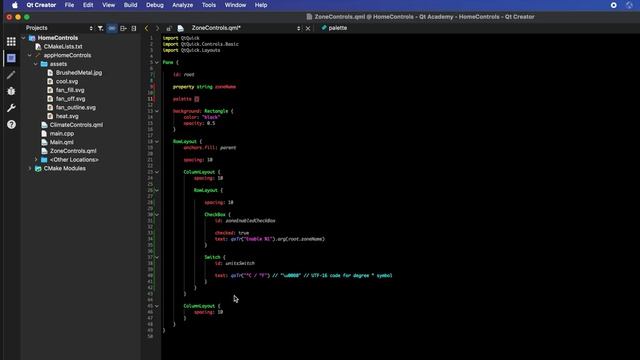
Task: Select fan_off.svg in assets
Action: point(71,99)
